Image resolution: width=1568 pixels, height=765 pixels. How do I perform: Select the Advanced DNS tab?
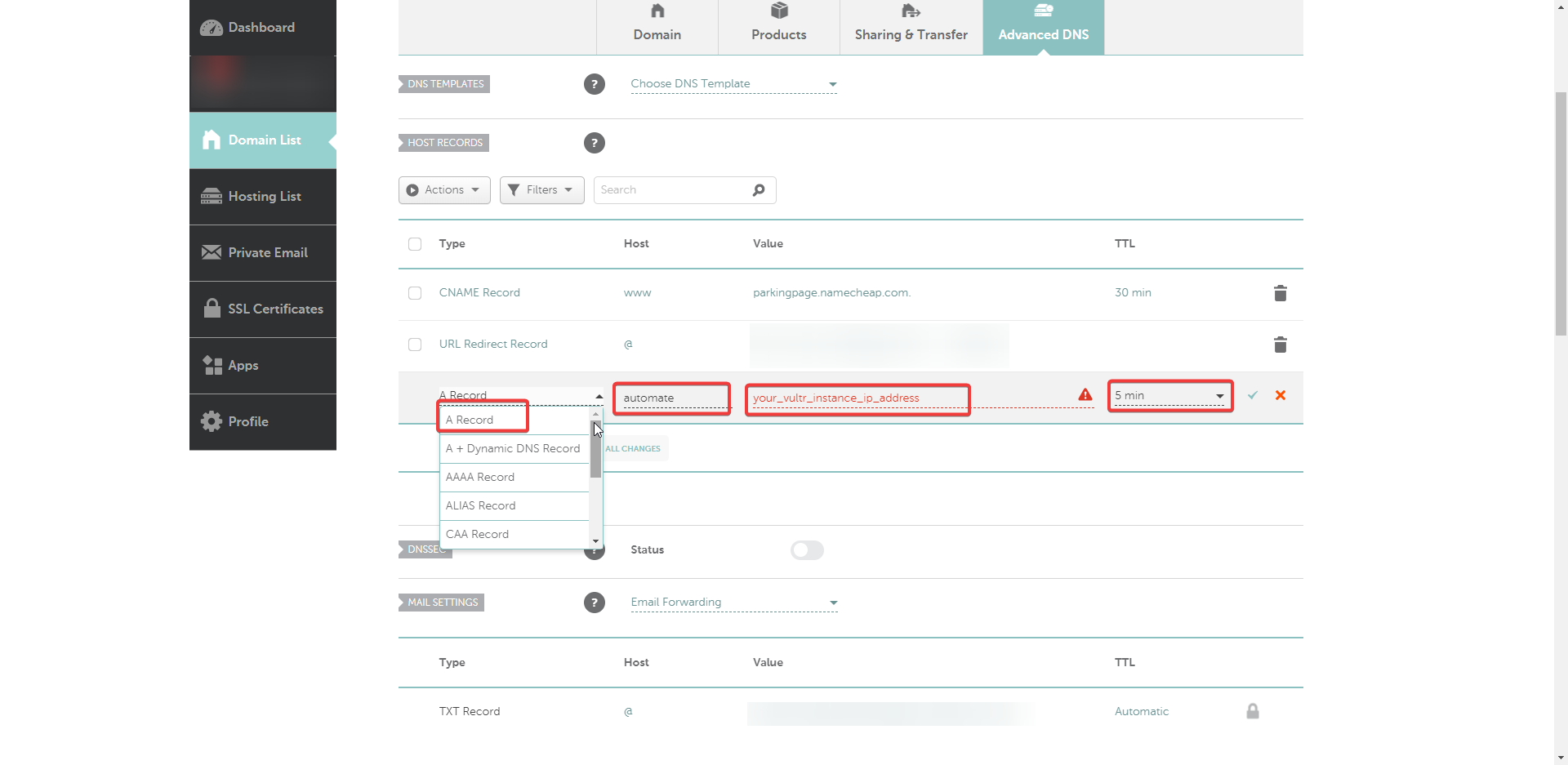(1044, 27)
